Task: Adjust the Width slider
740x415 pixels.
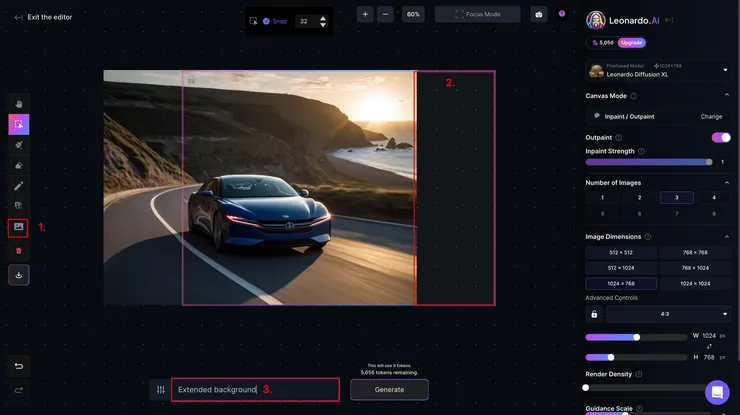Action: click(x=636, y=337)
